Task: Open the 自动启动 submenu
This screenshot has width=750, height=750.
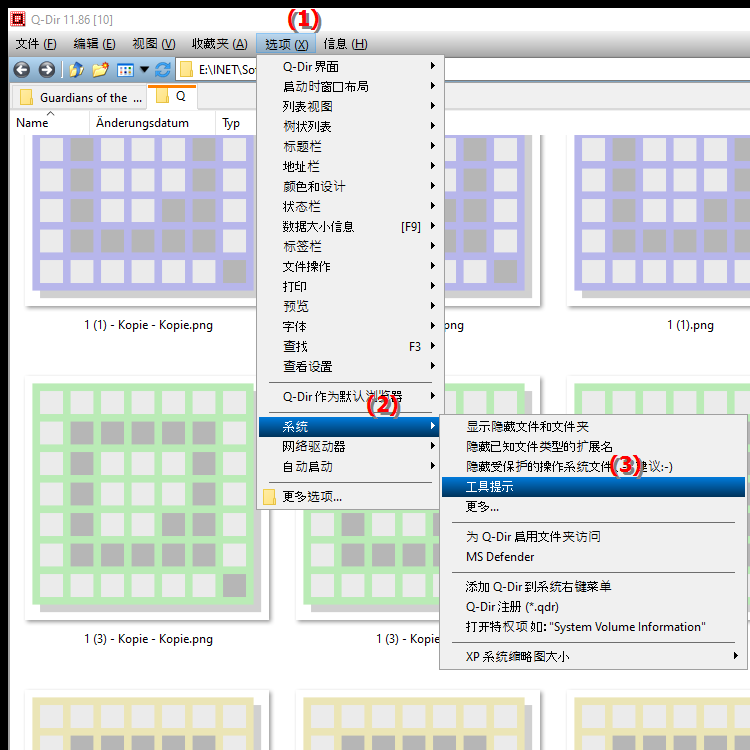Action: 351,466
